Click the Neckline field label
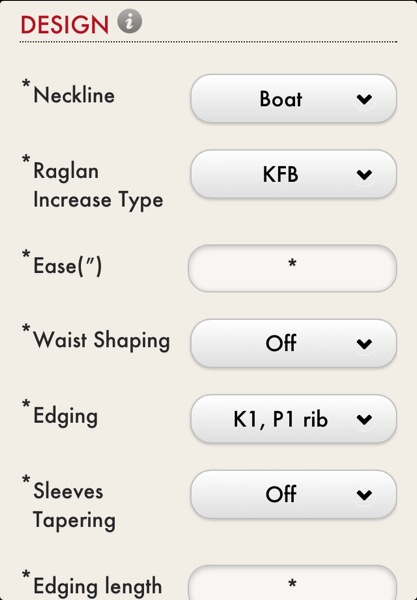This screenshot has width=417, height=600. (74, 95)
